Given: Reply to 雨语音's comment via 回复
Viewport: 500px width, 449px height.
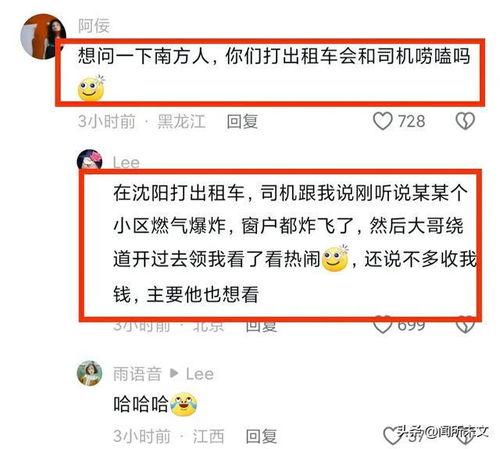Looking at the screenshot, I should point(261,436).
